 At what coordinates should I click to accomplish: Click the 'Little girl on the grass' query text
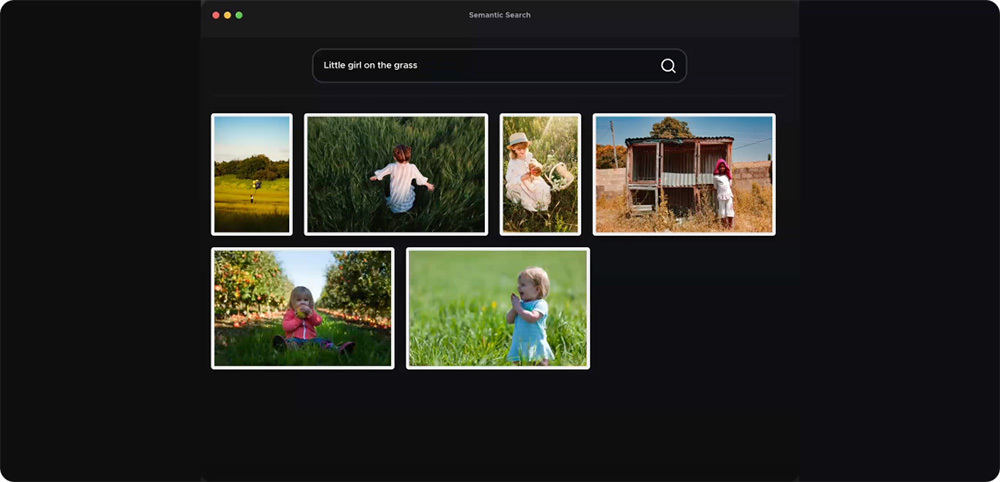click(370, 66)
